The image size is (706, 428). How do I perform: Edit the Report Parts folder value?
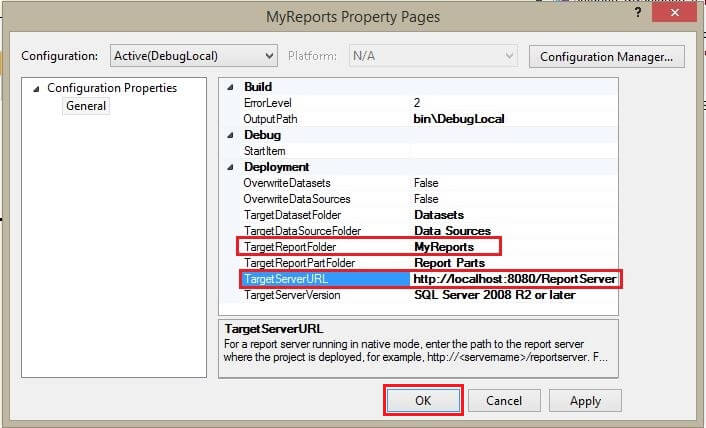(x=449, y=263)
